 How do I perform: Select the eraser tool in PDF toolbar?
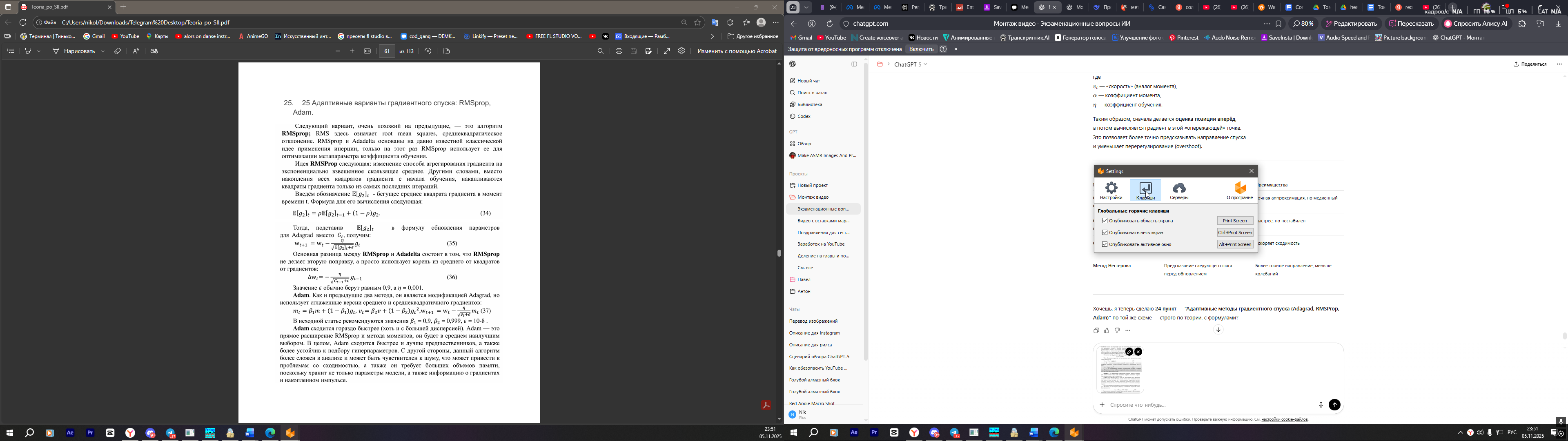tap(118, 51)
